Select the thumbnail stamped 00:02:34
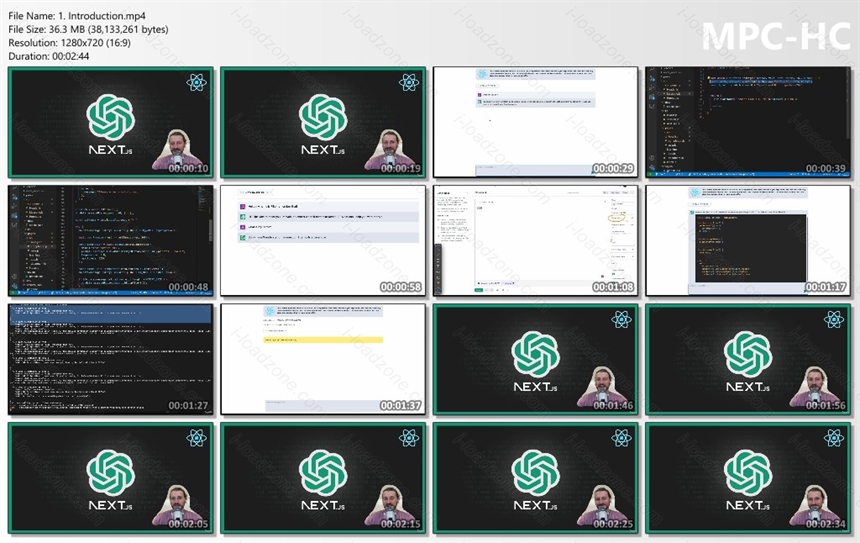 (748, 478)
